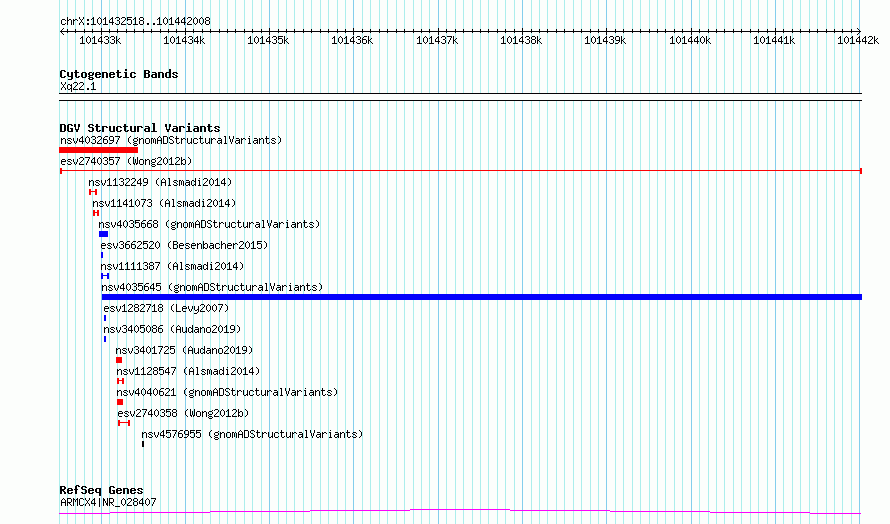Click the 101442k ruler position

[858, 40]
